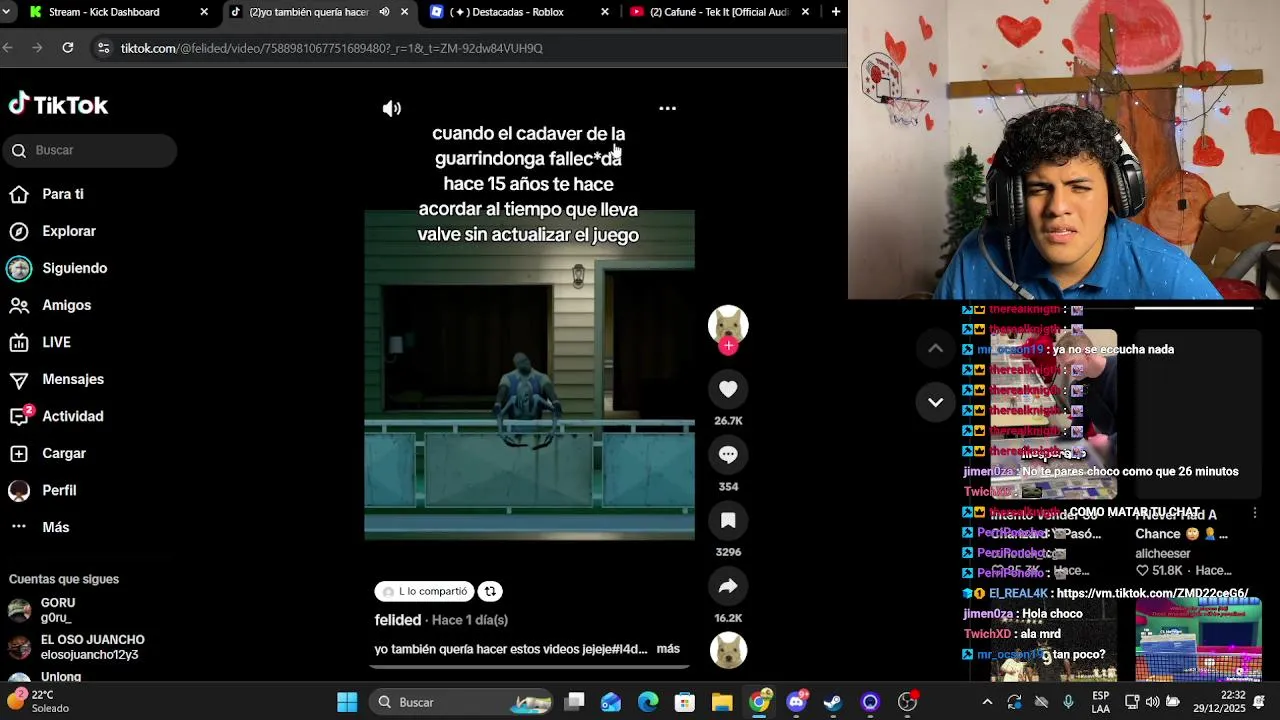The image size is (1280, 720).
Task: Open the related-videos panel kebab menu
Action: pyautogui.click(x=1255, y=513)
